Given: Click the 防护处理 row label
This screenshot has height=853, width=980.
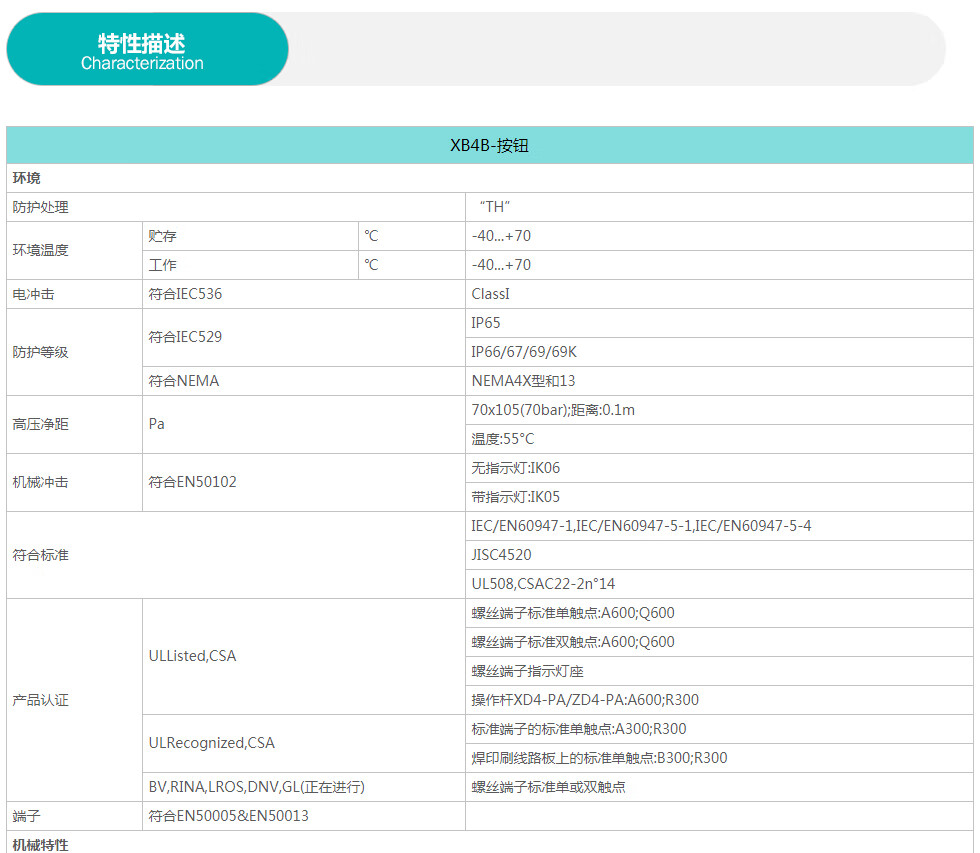Looking at the screenshot, I should [x=41, y=207].
